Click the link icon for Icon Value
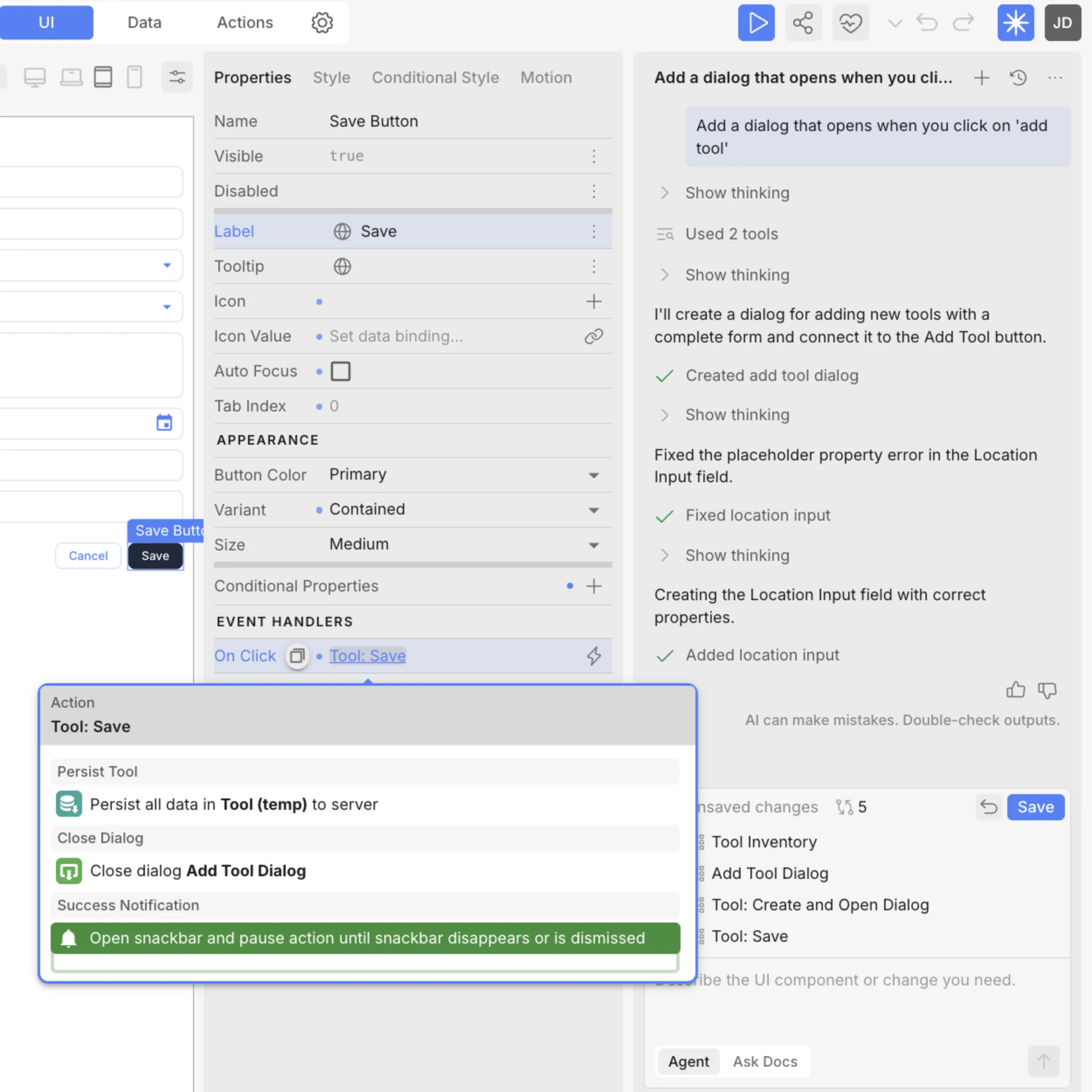Screen dimensions: 1092x1092 pos(594,336)
